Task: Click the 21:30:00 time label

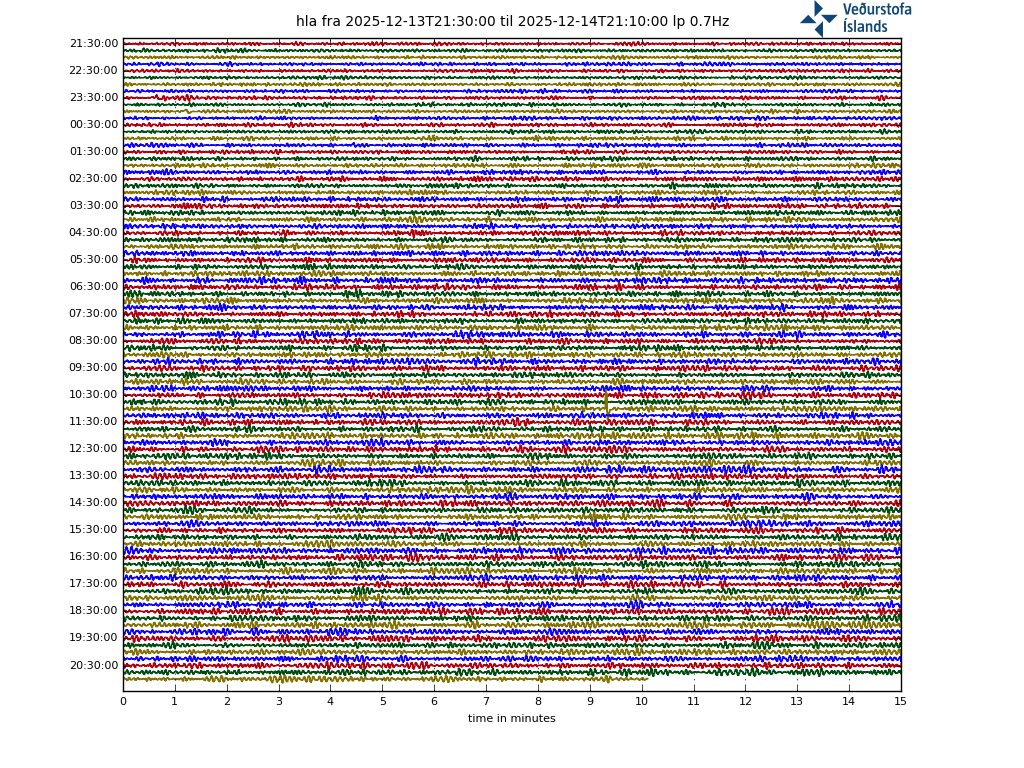Action: (x=94, y=44)
